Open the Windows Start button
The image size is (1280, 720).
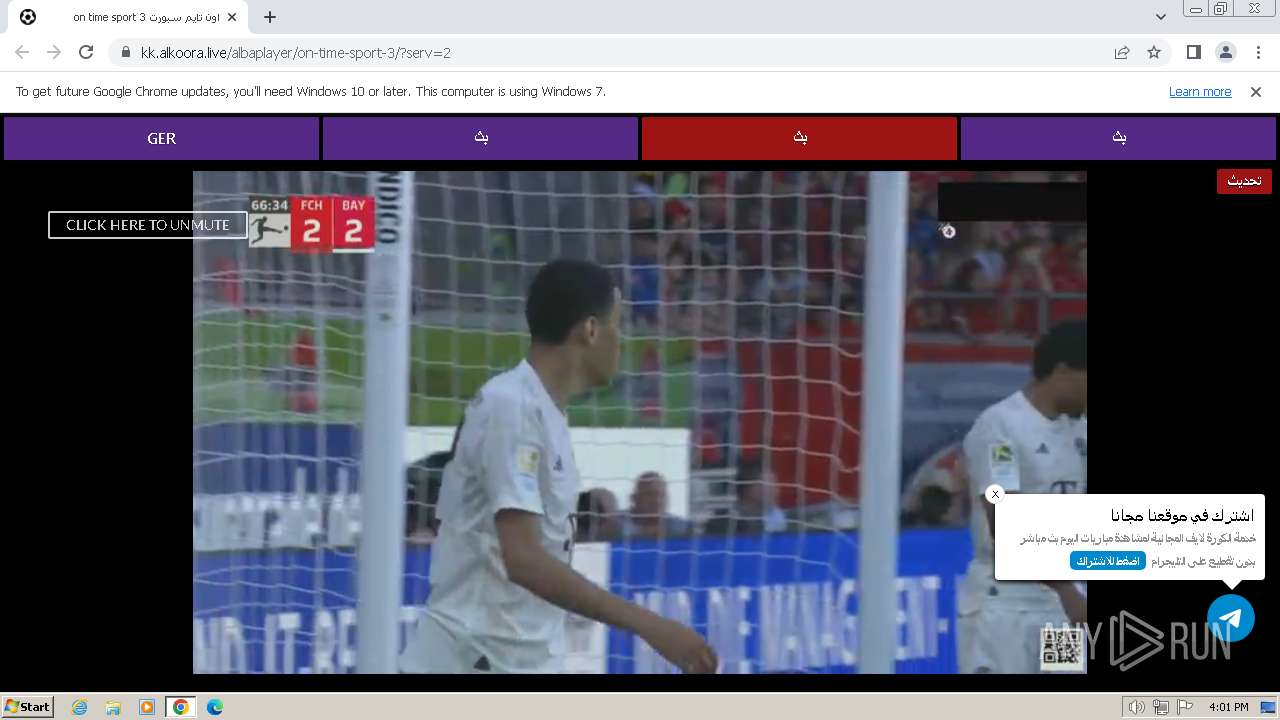click(27, 707)
